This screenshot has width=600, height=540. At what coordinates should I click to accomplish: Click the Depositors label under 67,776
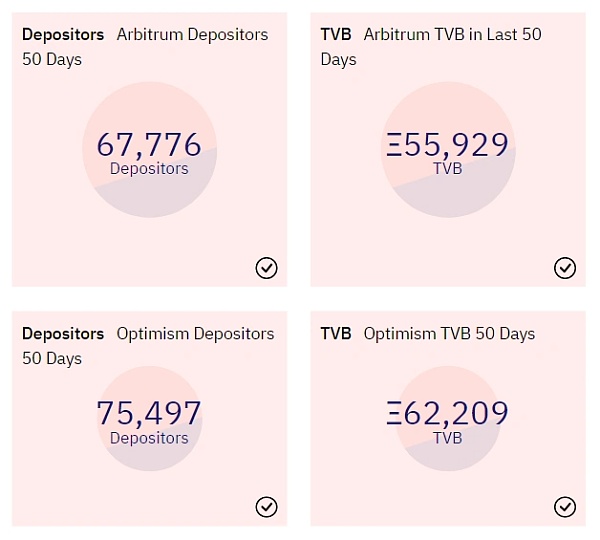(149, 169)
